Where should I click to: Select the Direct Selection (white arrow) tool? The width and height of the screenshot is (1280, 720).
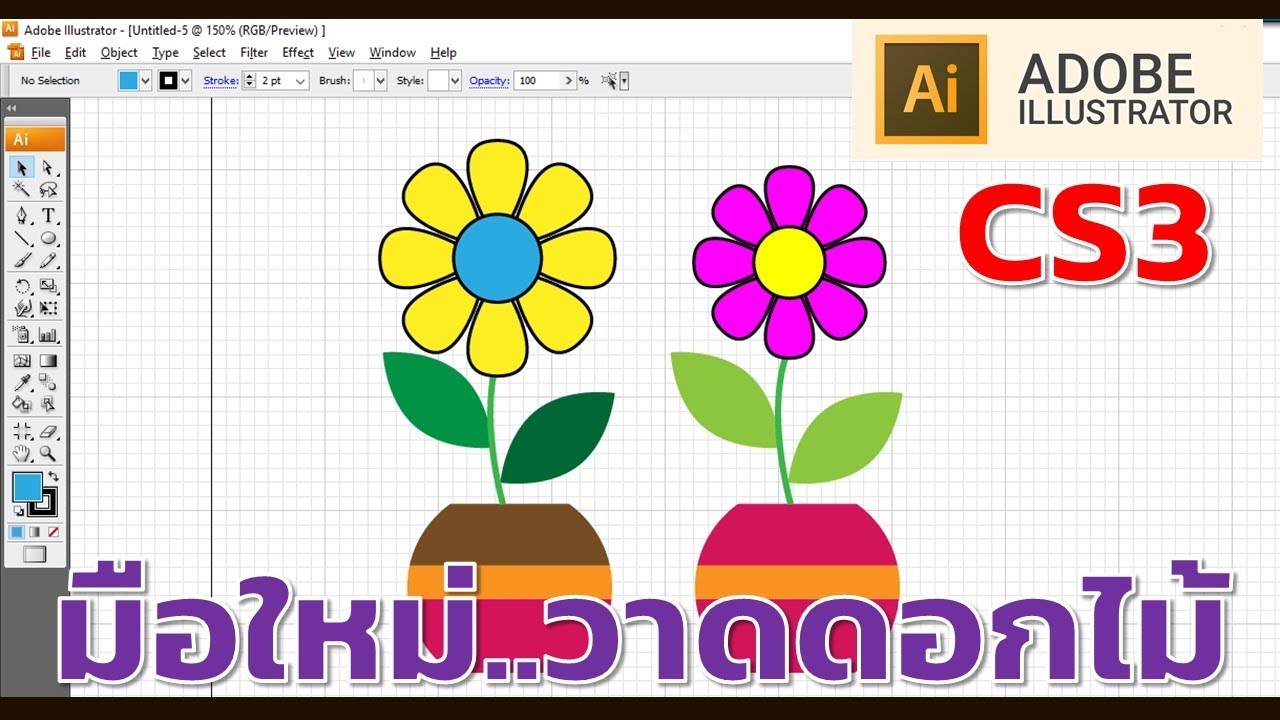point(47,167)
